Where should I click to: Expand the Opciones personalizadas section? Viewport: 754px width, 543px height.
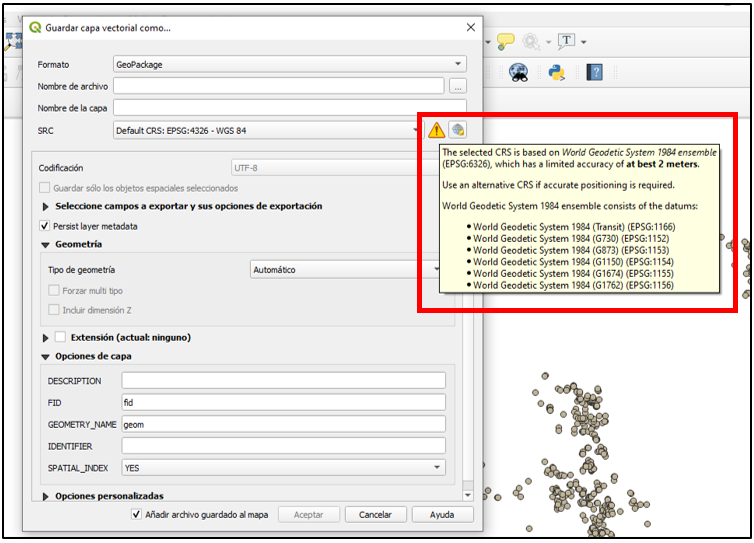click(x=46, y=496)
